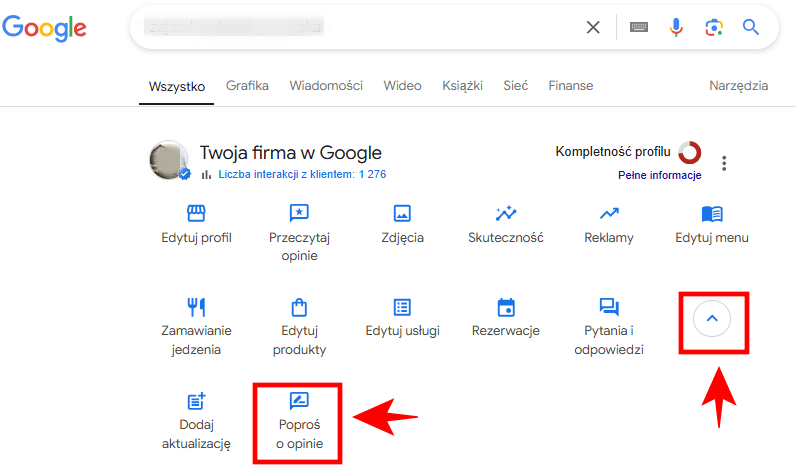Open the Finanse tab
Screen dimensions: 796x471
pos(571,85)
